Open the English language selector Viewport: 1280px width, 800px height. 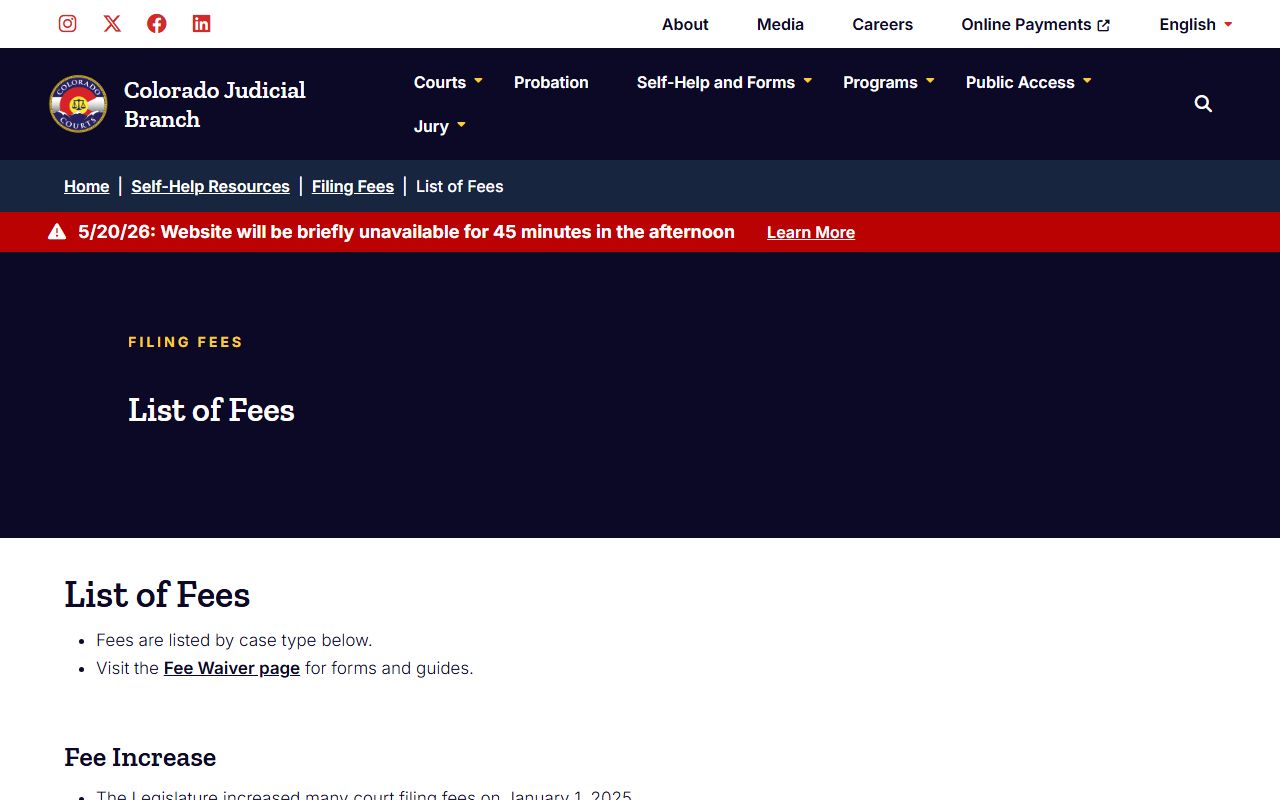coord(1196,24)
